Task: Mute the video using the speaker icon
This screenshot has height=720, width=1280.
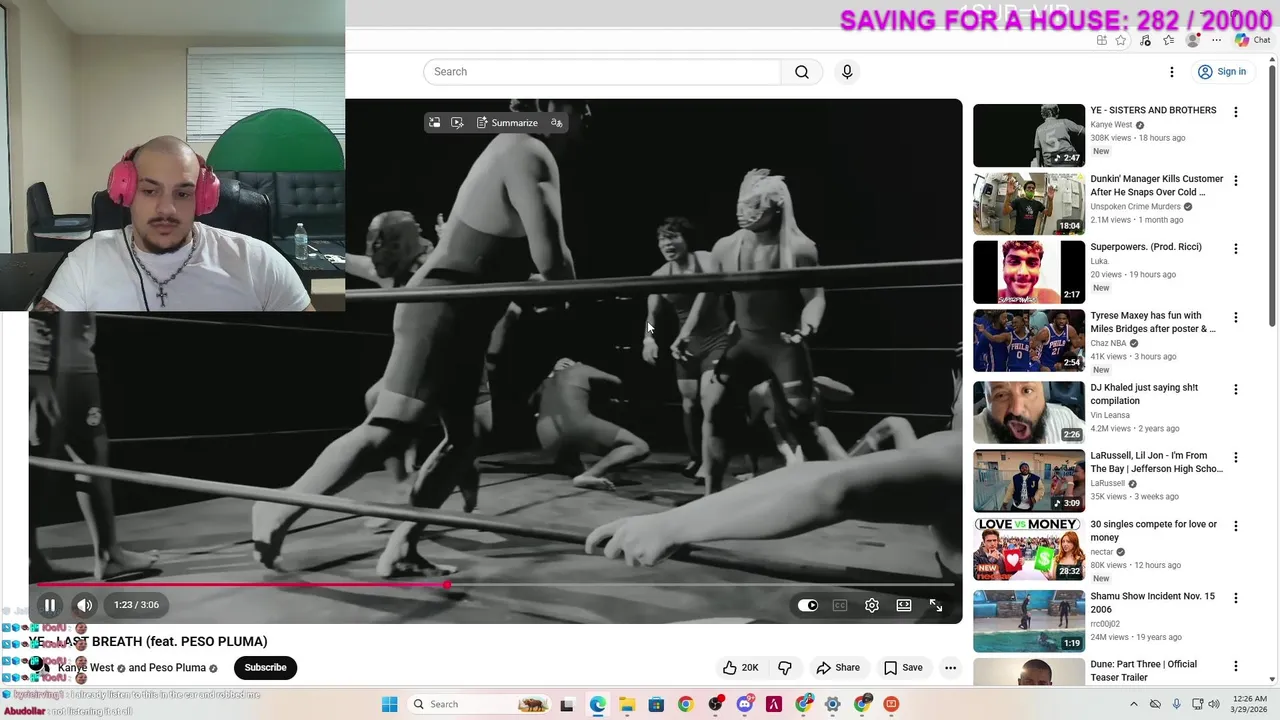Action: (x=85, y=605)
